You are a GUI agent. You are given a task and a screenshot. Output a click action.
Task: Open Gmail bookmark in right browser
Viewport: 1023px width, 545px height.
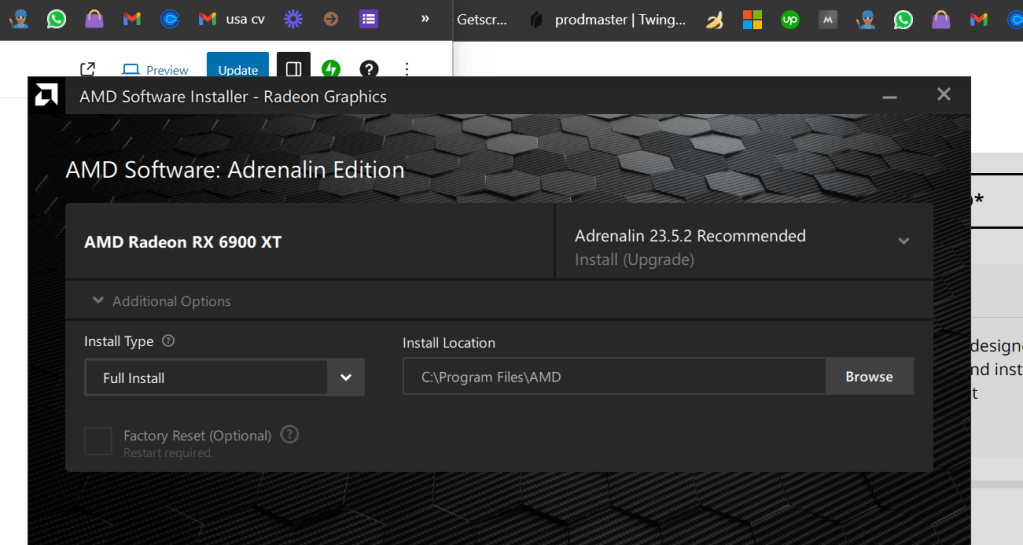[979, 20]
